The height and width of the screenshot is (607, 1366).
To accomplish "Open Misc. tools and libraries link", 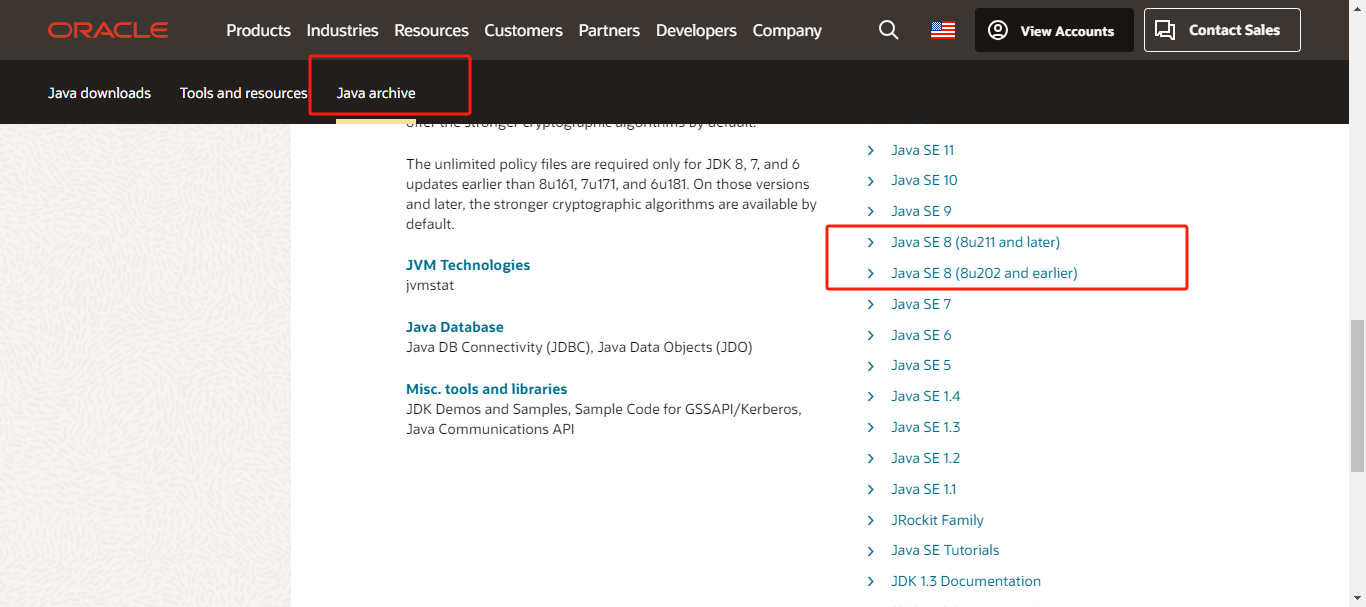I will tap(486, 389).
